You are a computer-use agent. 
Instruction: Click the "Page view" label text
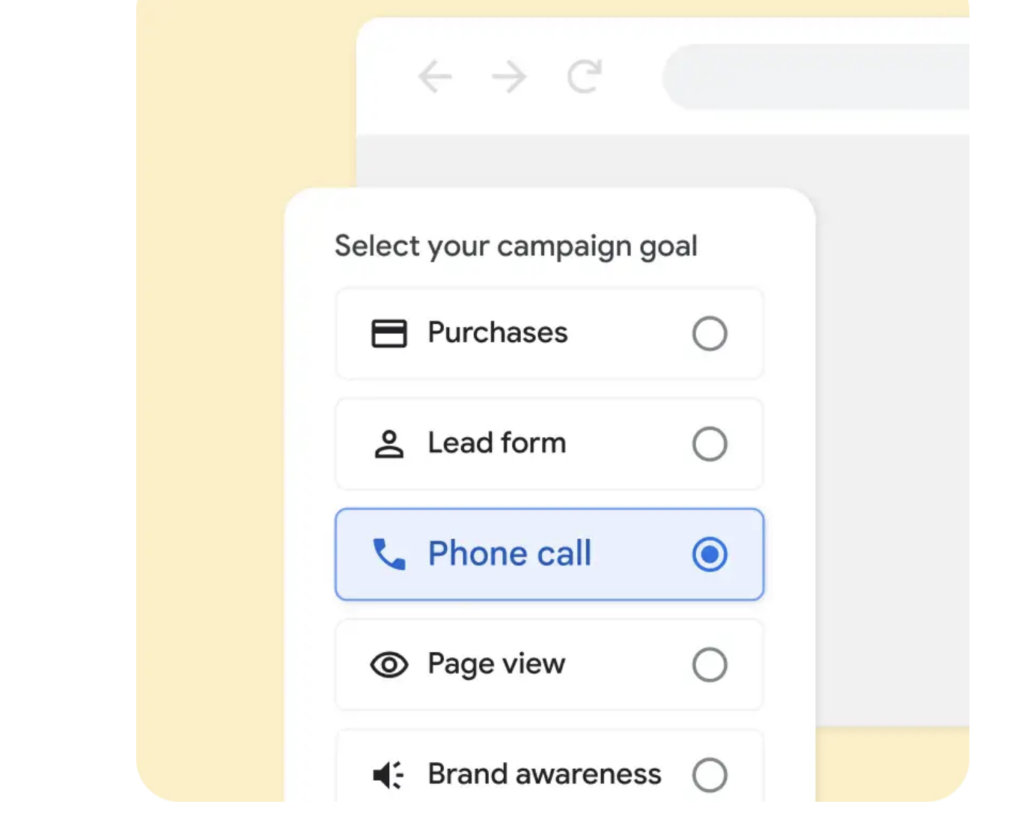(x=496, y=664)
